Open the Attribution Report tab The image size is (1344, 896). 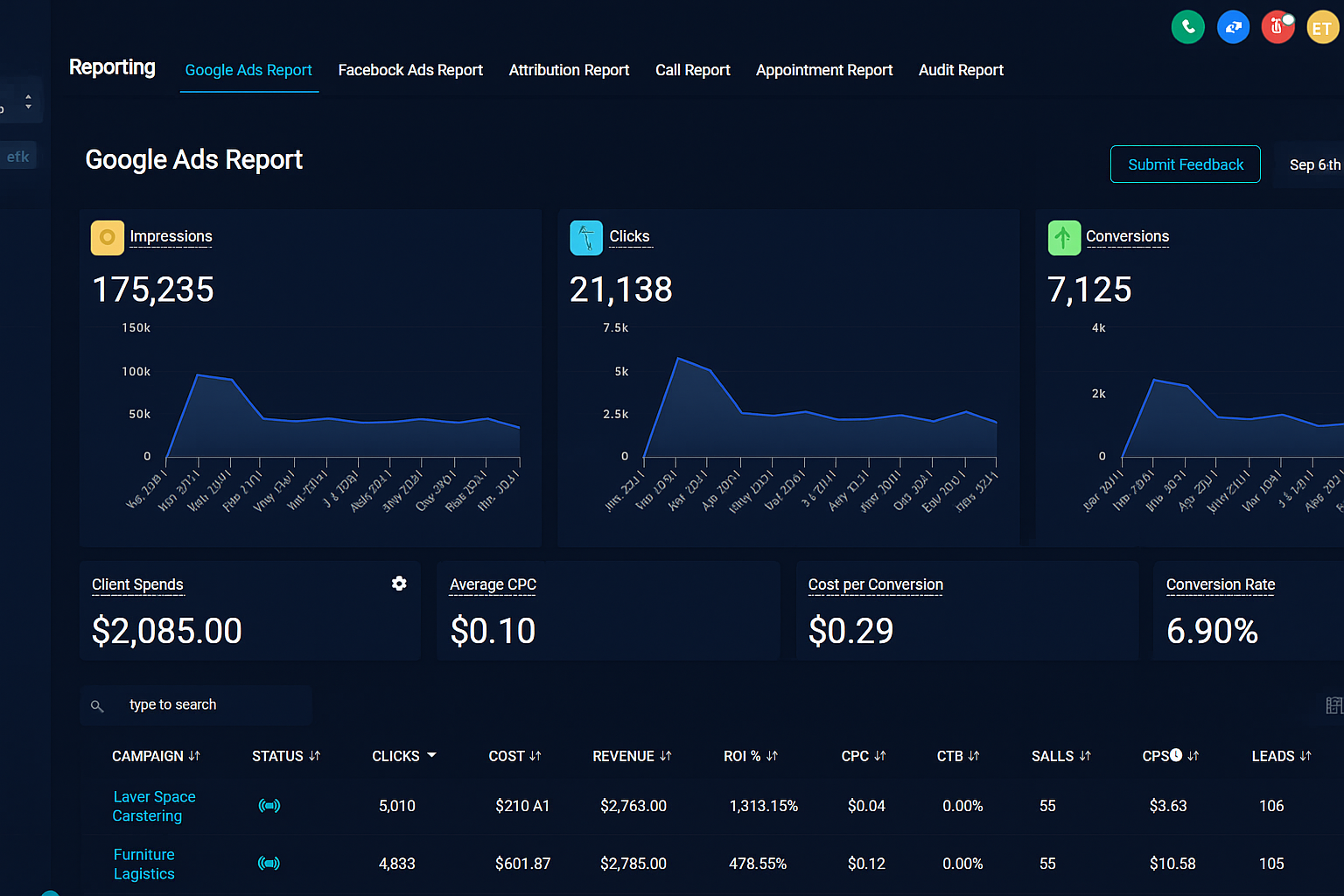click(569, 70)
